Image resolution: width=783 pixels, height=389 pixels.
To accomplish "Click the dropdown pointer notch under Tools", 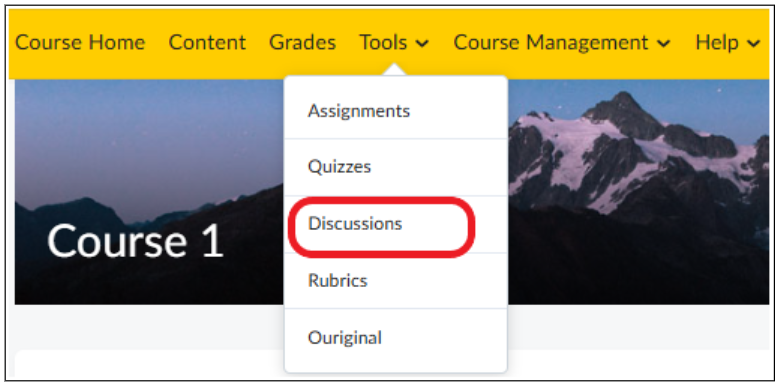I will point(394,70).
